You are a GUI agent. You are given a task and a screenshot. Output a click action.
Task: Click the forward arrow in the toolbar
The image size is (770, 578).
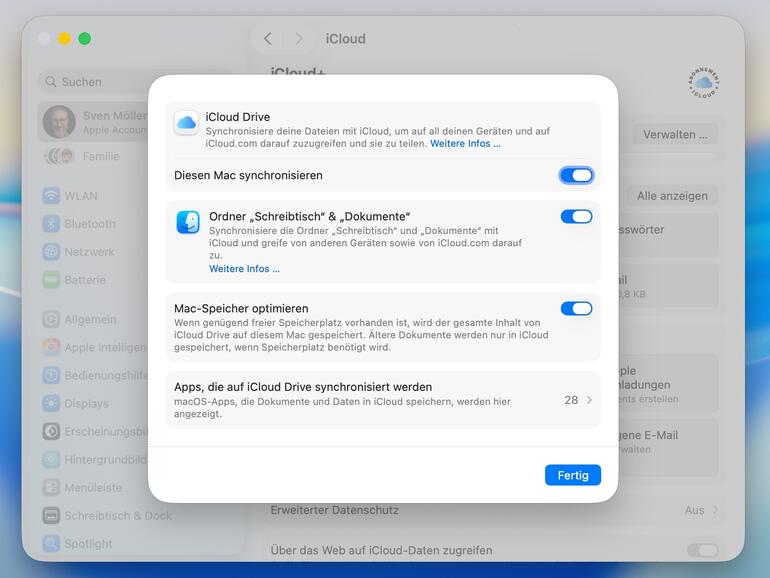299,39
